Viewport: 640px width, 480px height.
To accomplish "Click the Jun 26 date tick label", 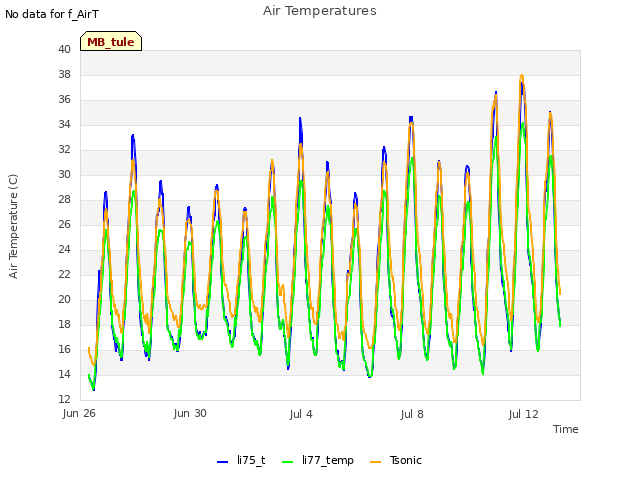I will click(79, 413).
